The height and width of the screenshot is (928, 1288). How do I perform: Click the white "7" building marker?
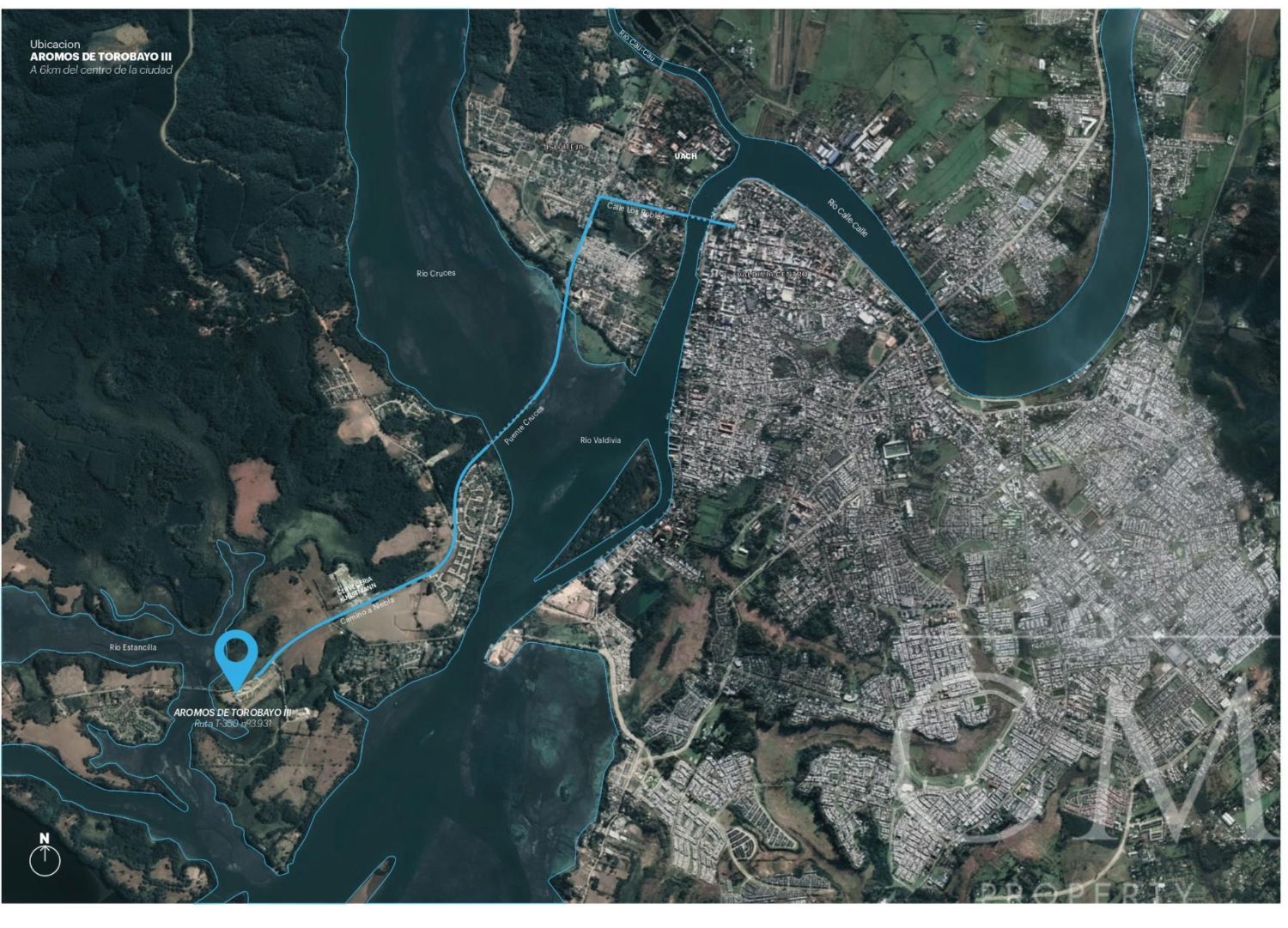tap(1087, 124)
